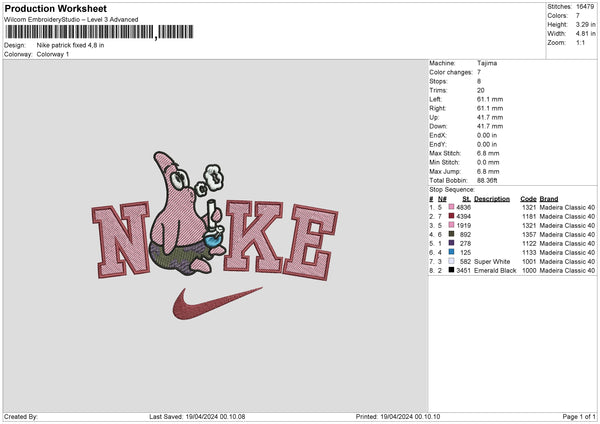Click the Trims value 20
Viewport: 600px width, 424px height.
(481, 90)
